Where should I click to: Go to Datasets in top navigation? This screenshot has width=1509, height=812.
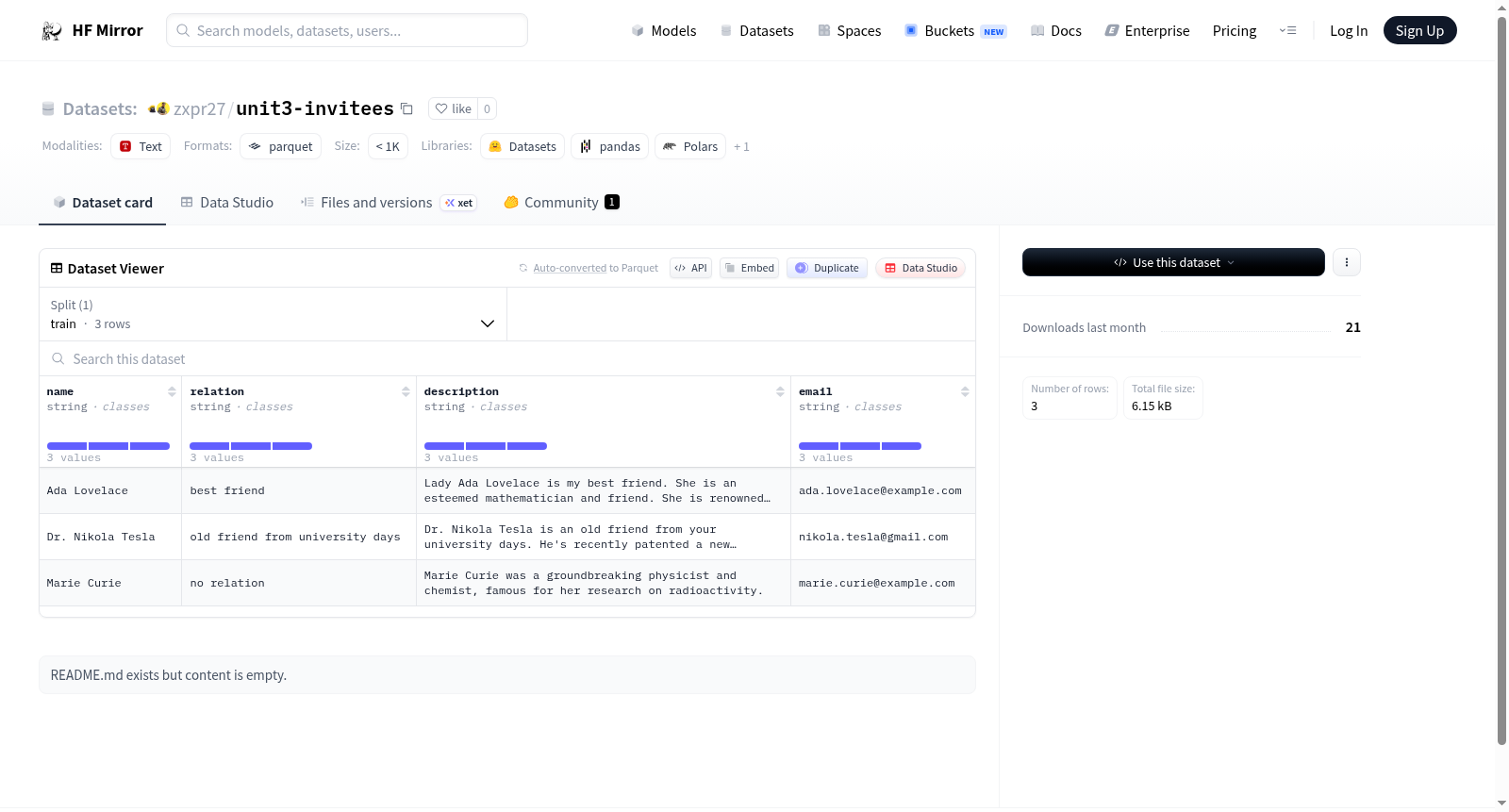tap(756, 31)
